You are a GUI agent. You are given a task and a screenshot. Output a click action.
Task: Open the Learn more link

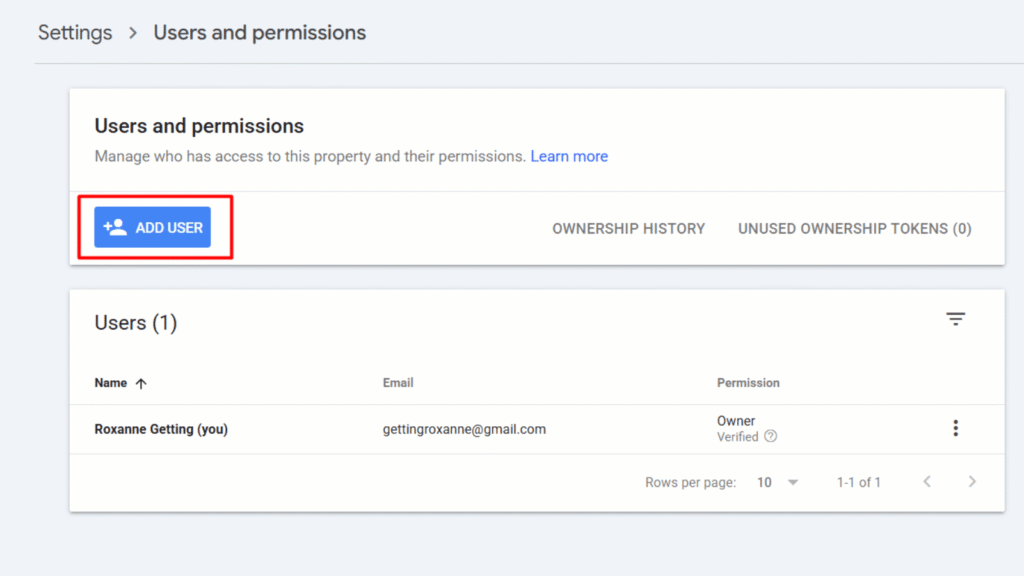[x=569, y=156]
